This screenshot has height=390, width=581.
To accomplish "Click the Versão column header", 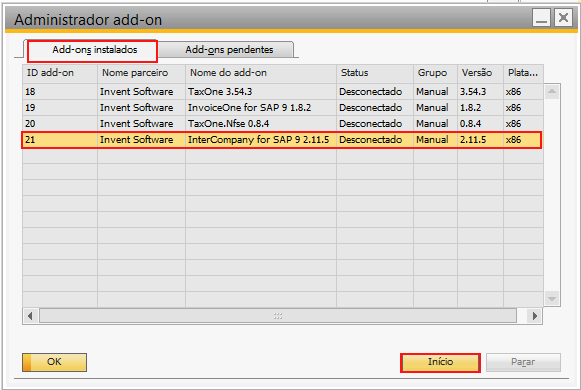I will click(x=481, y=73).
